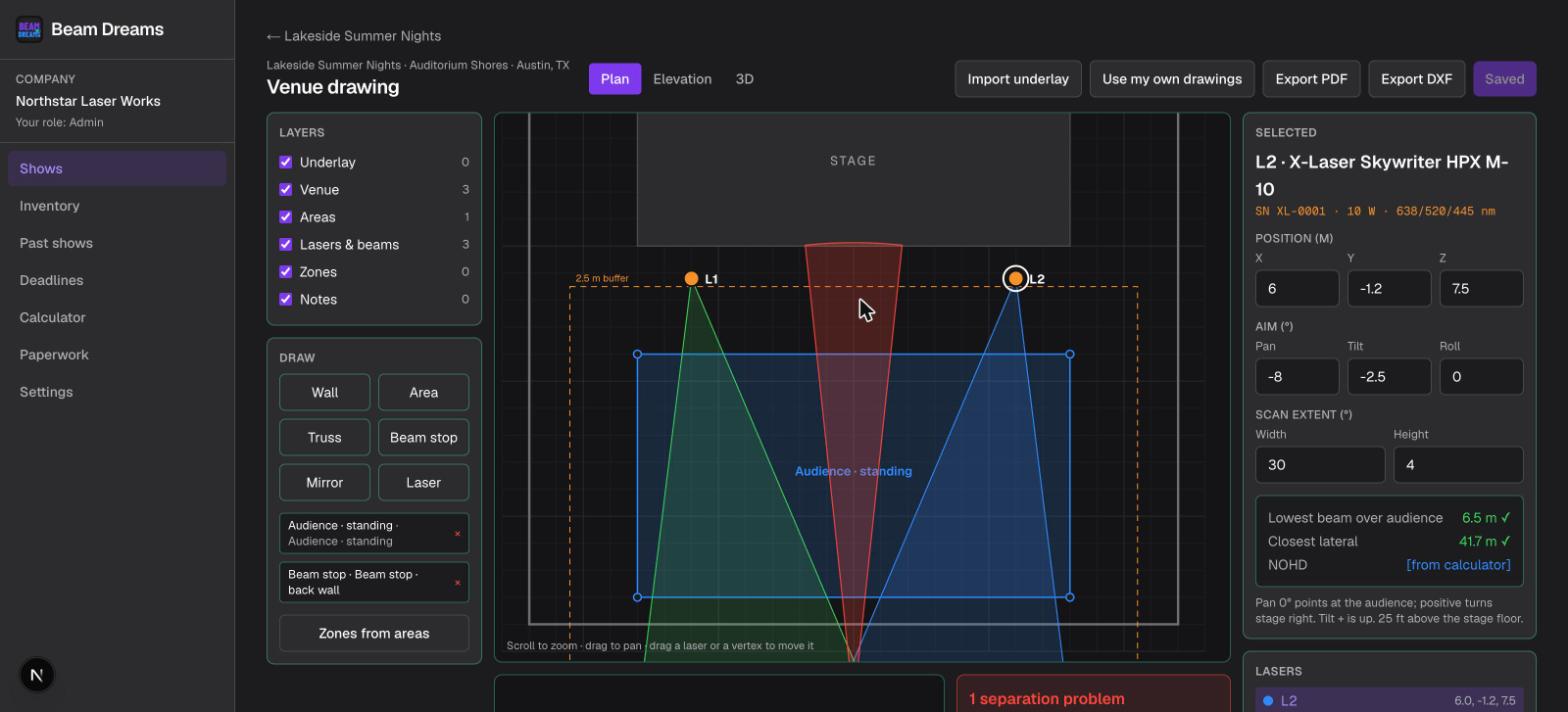Click the Audience standing label on canvas
Viewport: 1568px width, 712px height.
click(x=853, y=471)
